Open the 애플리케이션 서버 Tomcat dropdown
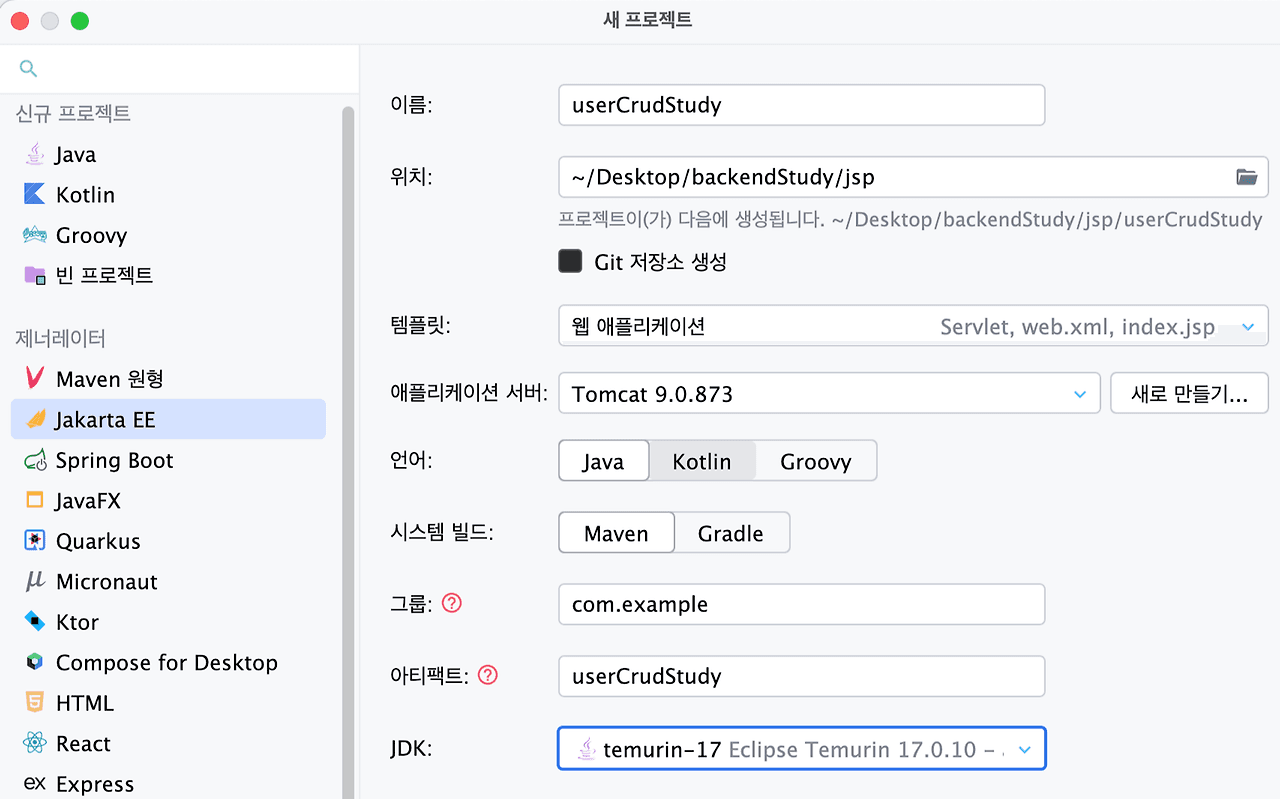The image size is (1280, 799). pos(829,394)
